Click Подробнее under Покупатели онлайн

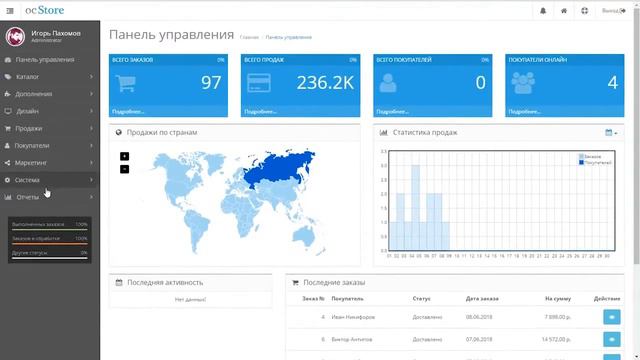point(525,111)
